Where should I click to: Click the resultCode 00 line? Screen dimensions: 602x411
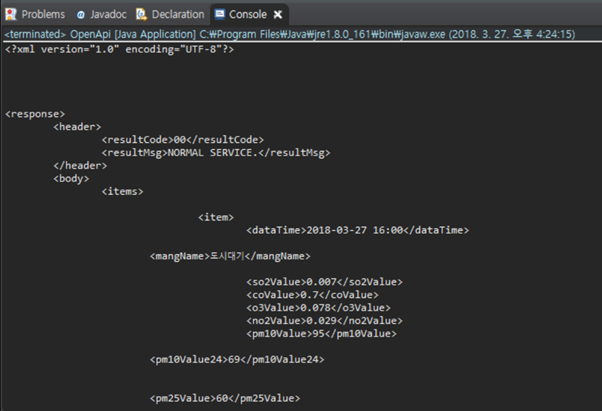pos(183,140)
